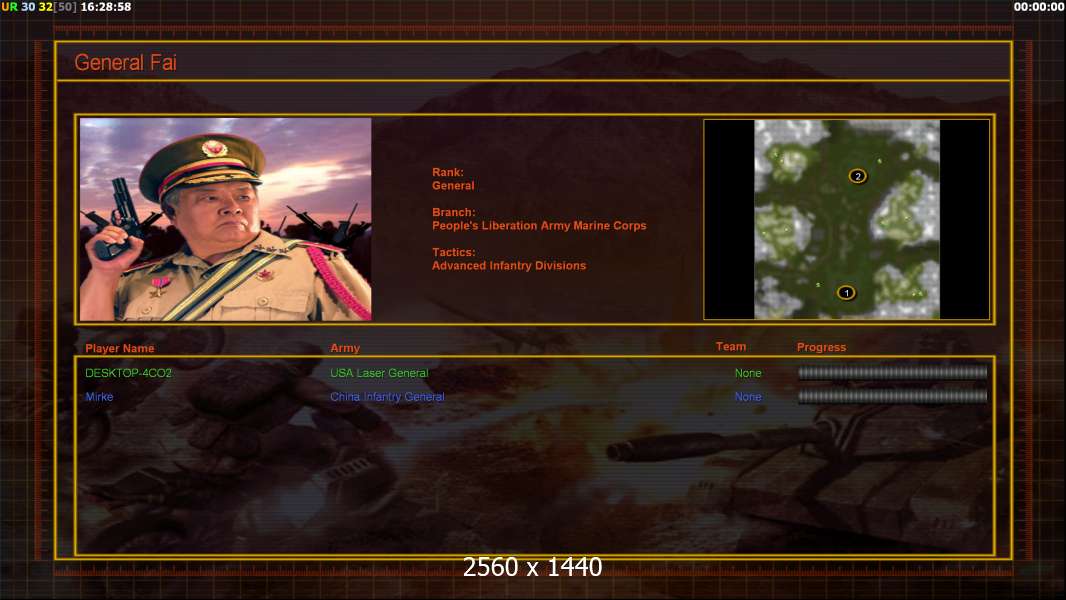Screen dimensions: 1066x600
Task: Click the Team column header
Action: 731,347
